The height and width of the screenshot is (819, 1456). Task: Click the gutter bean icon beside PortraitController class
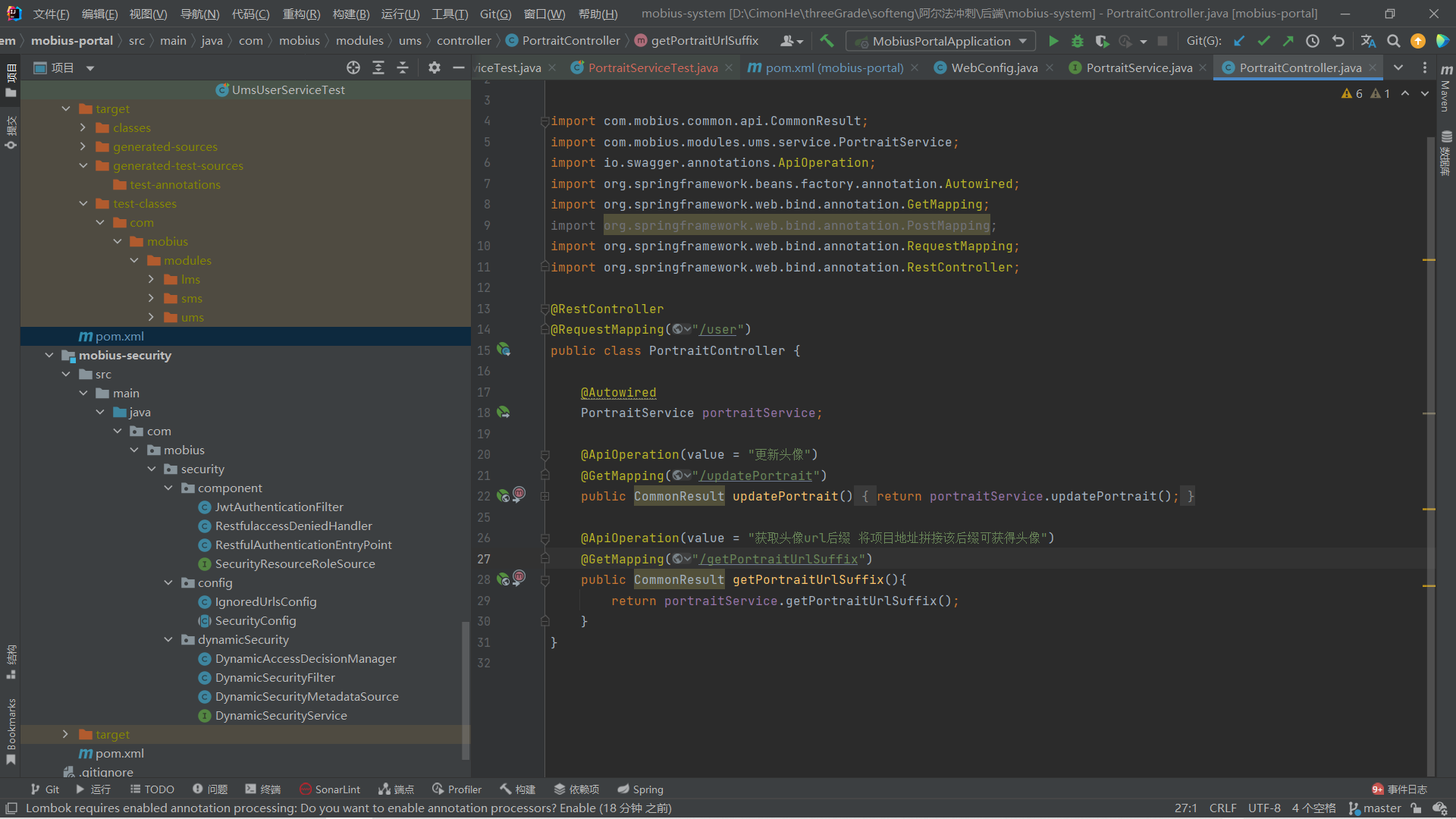pos(504,350)
